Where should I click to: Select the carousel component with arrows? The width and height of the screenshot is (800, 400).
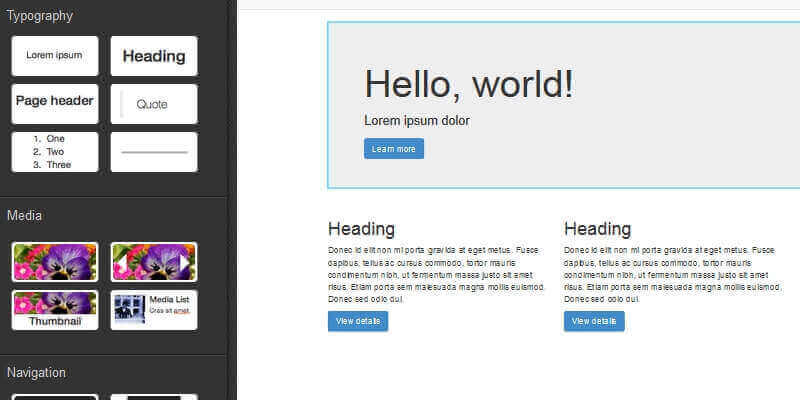[154, 262]
